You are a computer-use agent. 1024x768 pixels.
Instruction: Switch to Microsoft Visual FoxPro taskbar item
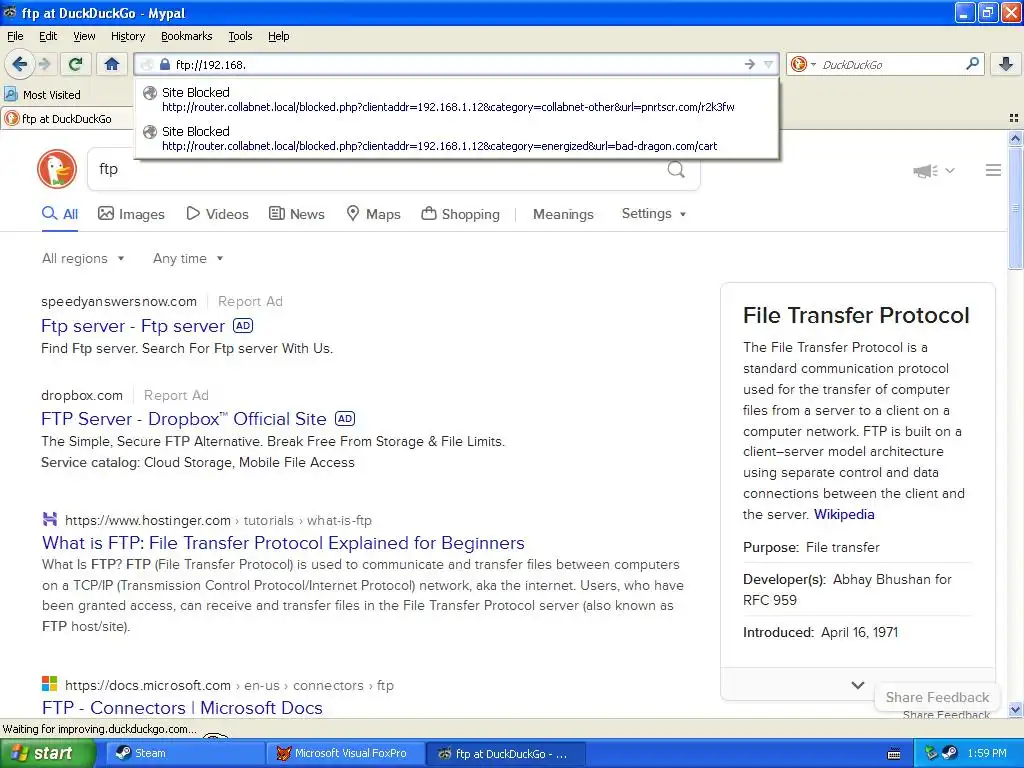(345, 753)
